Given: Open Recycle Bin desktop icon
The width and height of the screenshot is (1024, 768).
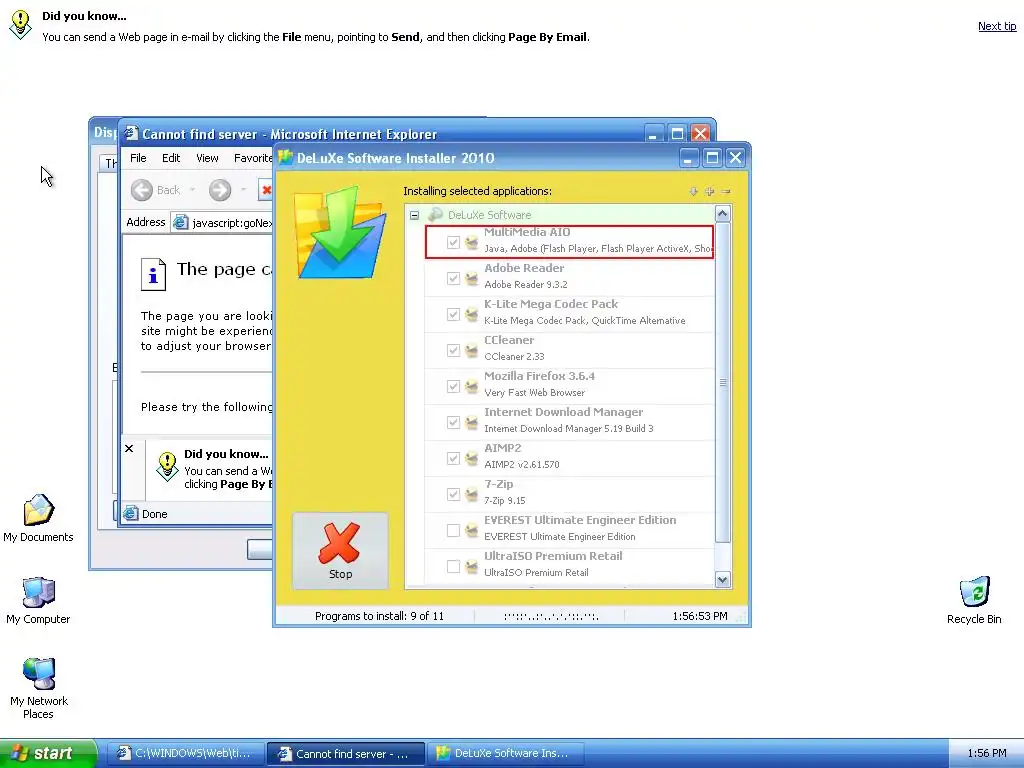Looking at the screenshot, I should coord(974,592).
